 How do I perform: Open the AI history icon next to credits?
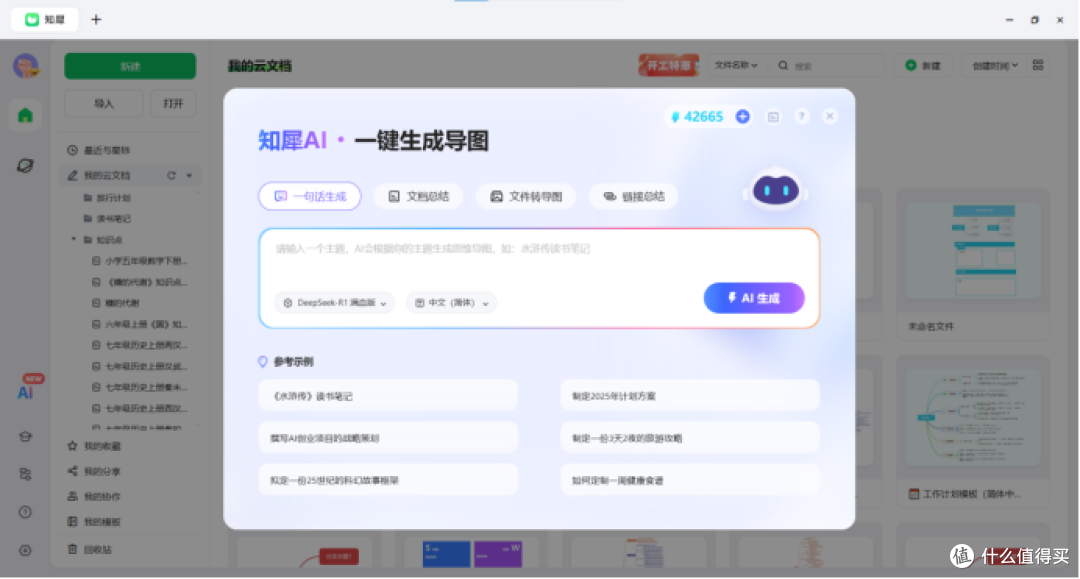pyautogui.click(x=773, y=117)
